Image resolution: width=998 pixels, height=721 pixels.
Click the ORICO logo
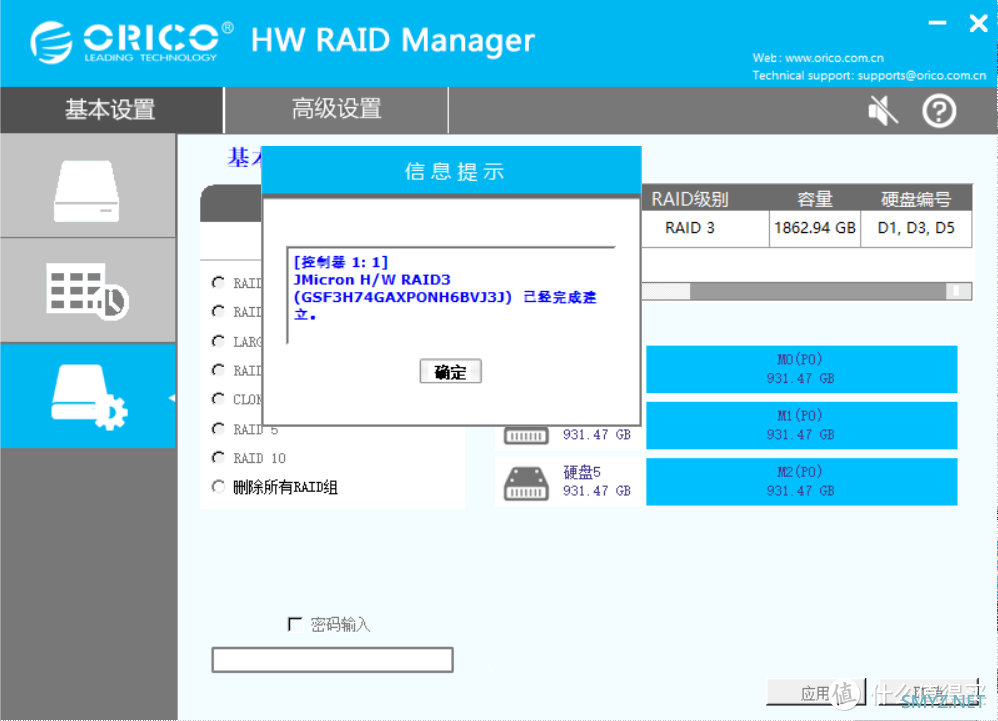pyautogui.click(x=132, y=42)
